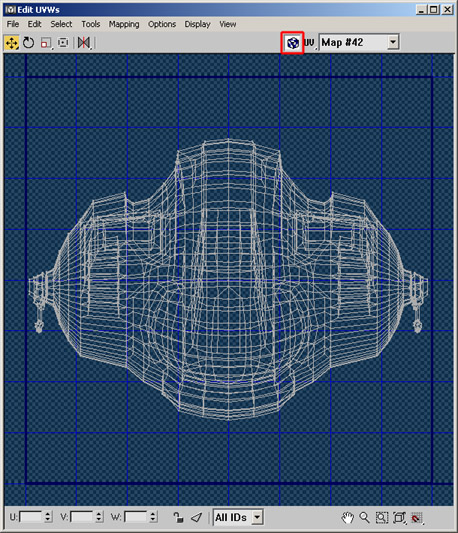
Task: Select the Zoom Region tool
Action: pos(382,518)
